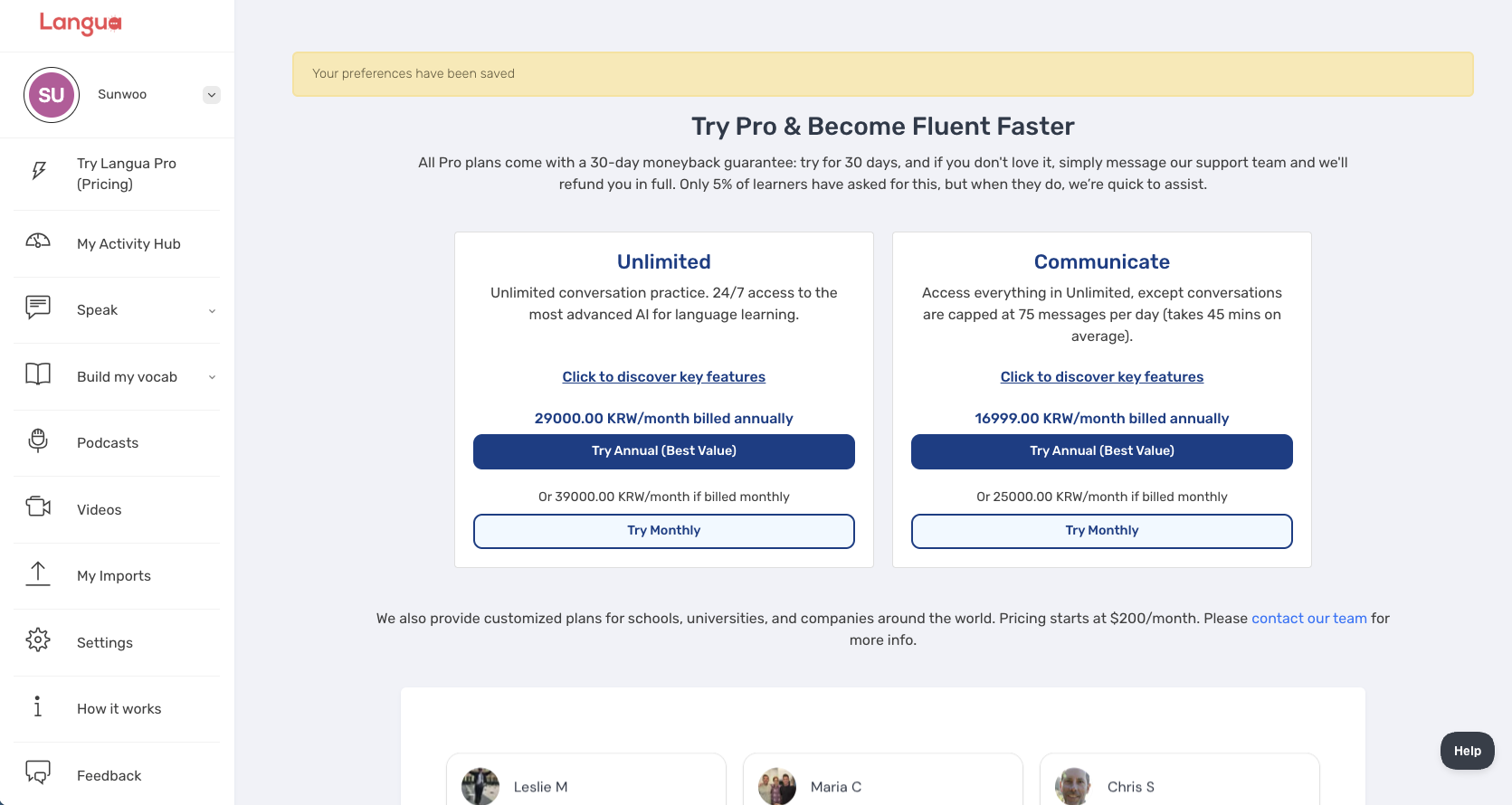Image resolution: width=1512 pixels, height=805 pixels.
Task: Click the How it works info icon
Action: (38, 706)
